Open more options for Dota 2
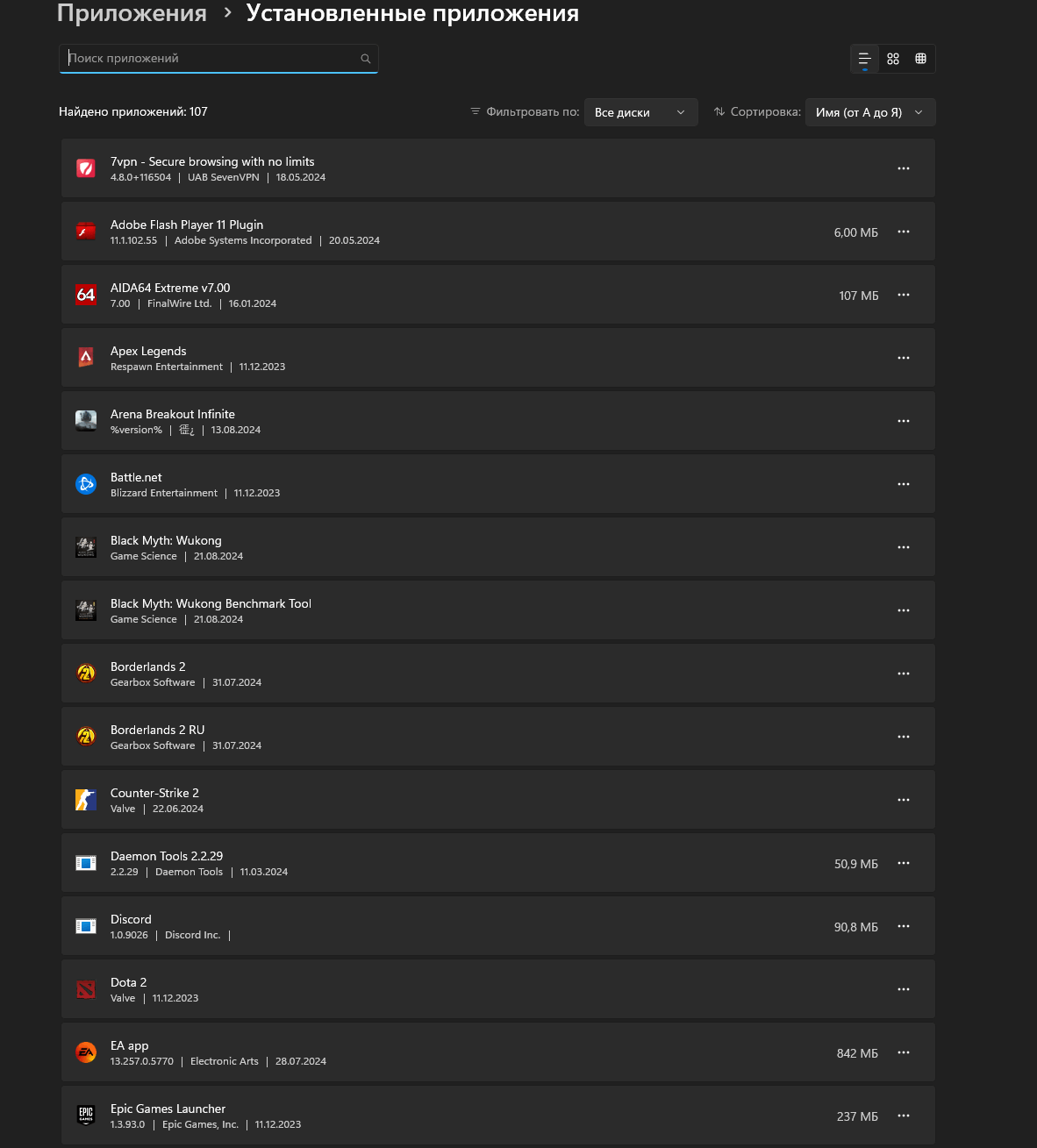Viewport: 1037px width, 1148px height. click(x=904, y=989)
